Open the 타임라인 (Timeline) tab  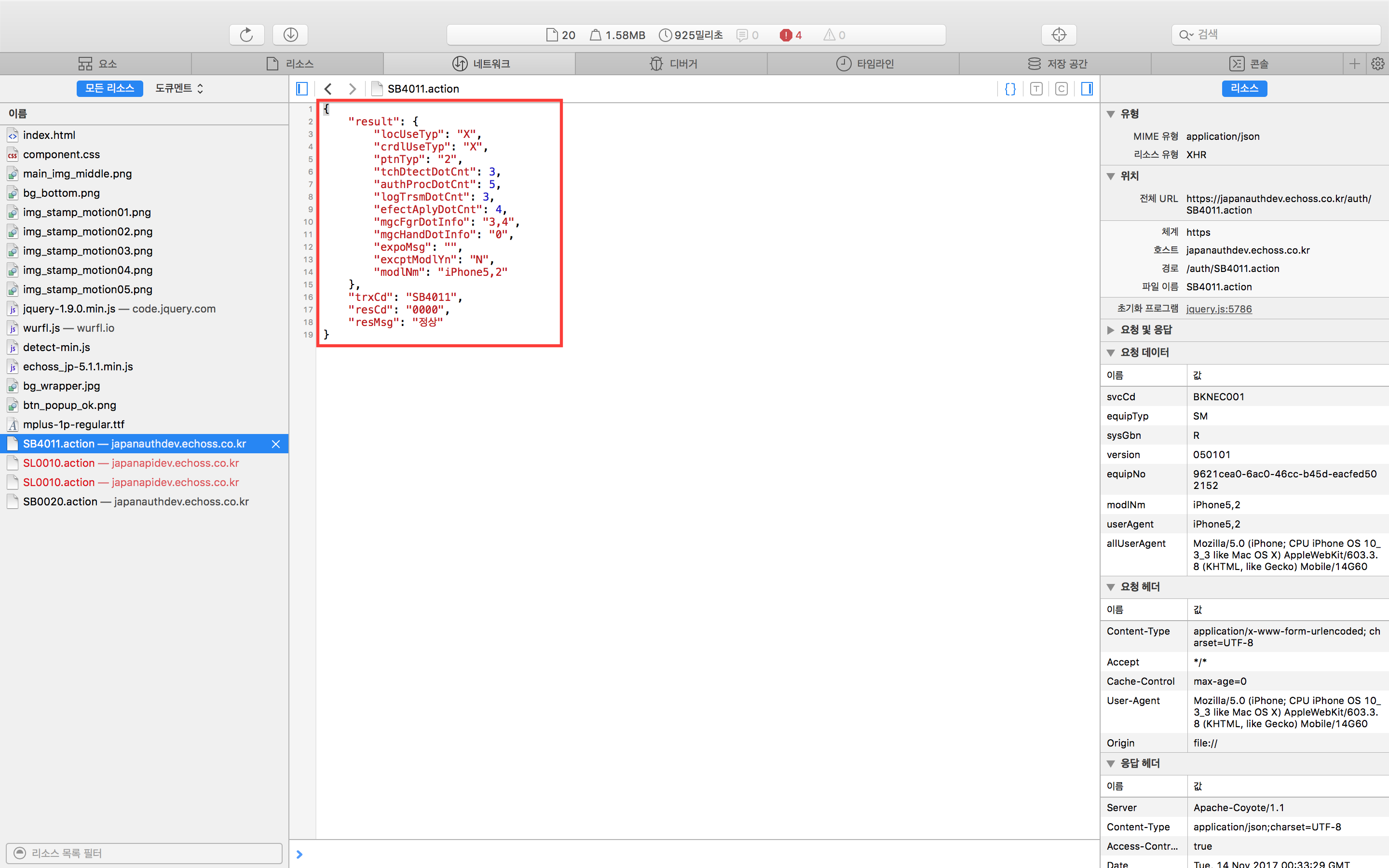click(864, 64)
